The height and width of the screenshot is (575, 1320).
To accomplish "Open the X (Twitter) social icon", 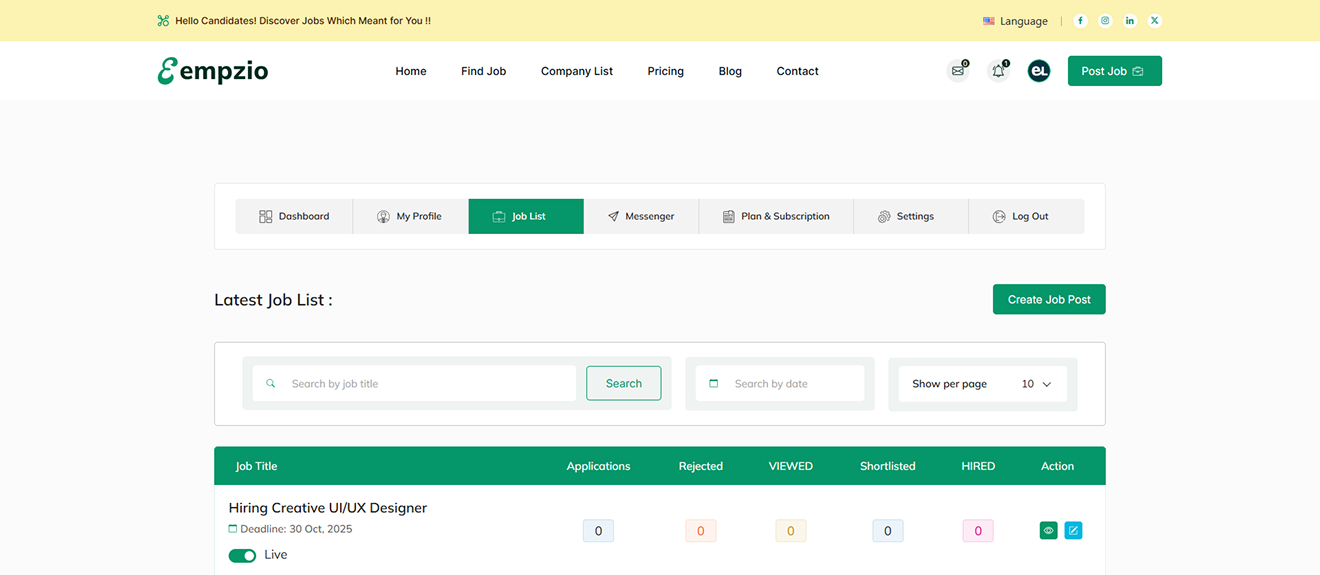I will [x=1155, y=20].
